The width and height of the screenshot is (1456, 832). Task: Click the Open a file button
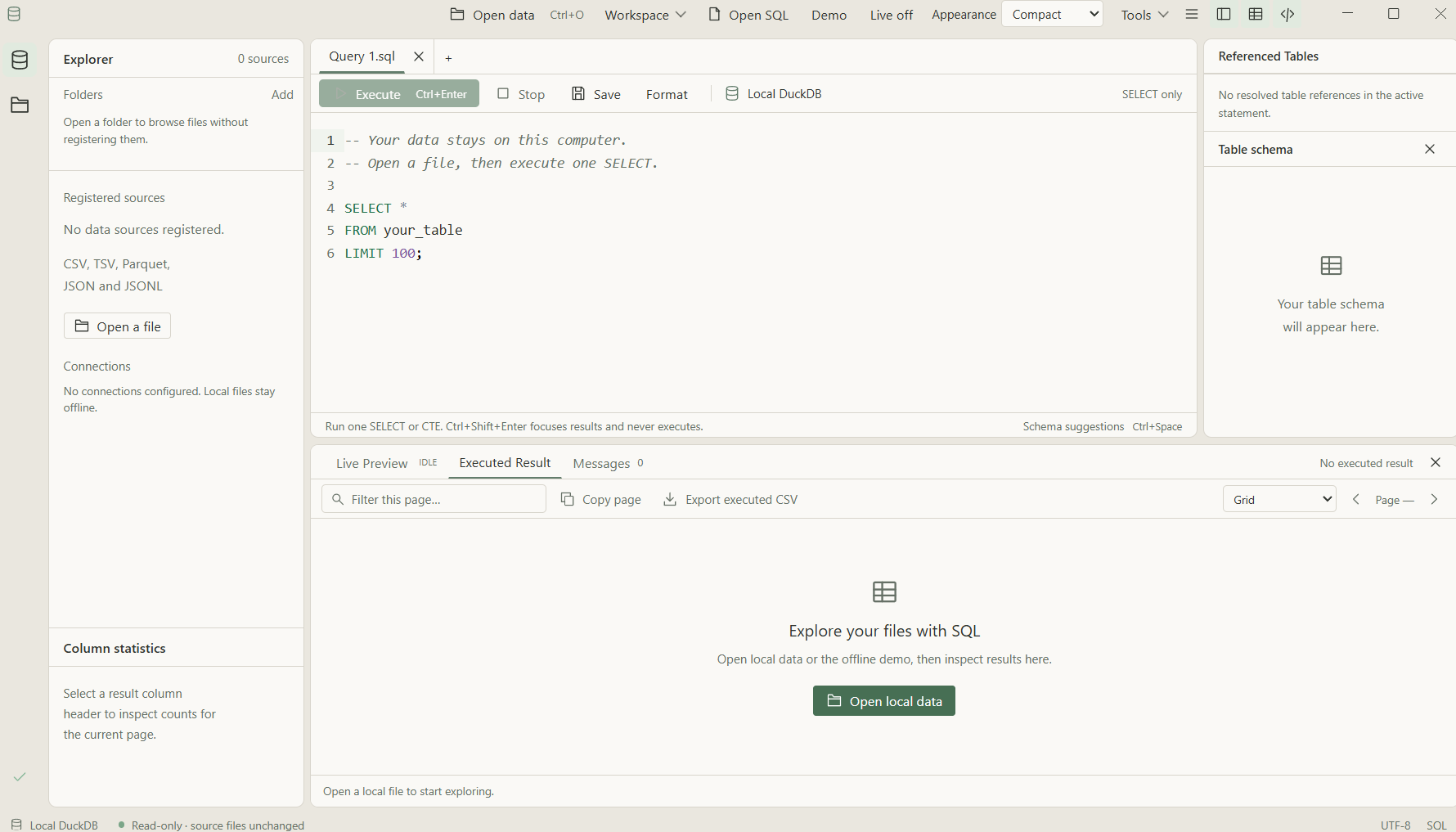tap(117, 326)
